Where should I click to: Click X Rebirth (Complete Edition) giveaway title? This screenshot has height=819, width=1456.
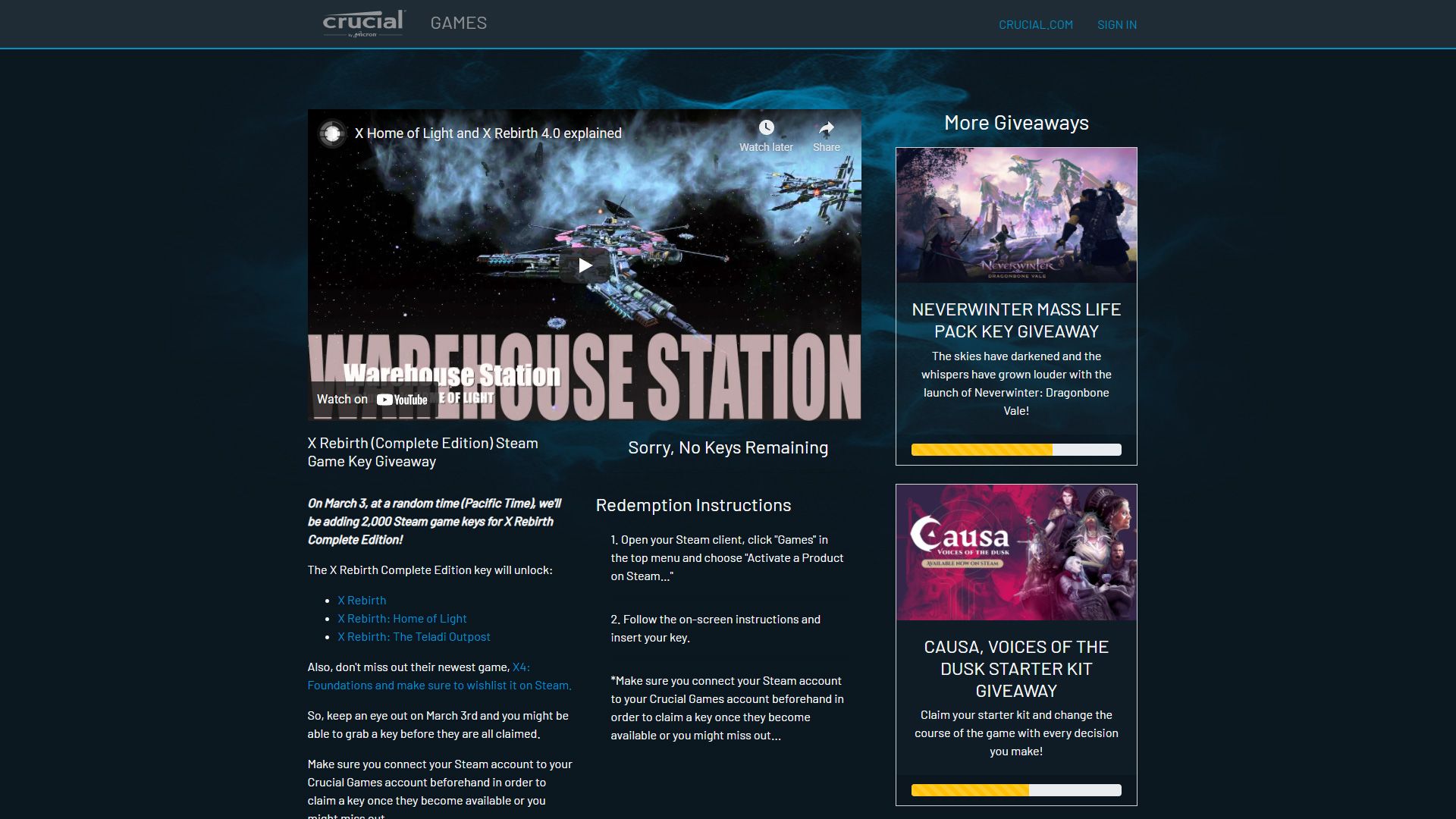[422, 453]
